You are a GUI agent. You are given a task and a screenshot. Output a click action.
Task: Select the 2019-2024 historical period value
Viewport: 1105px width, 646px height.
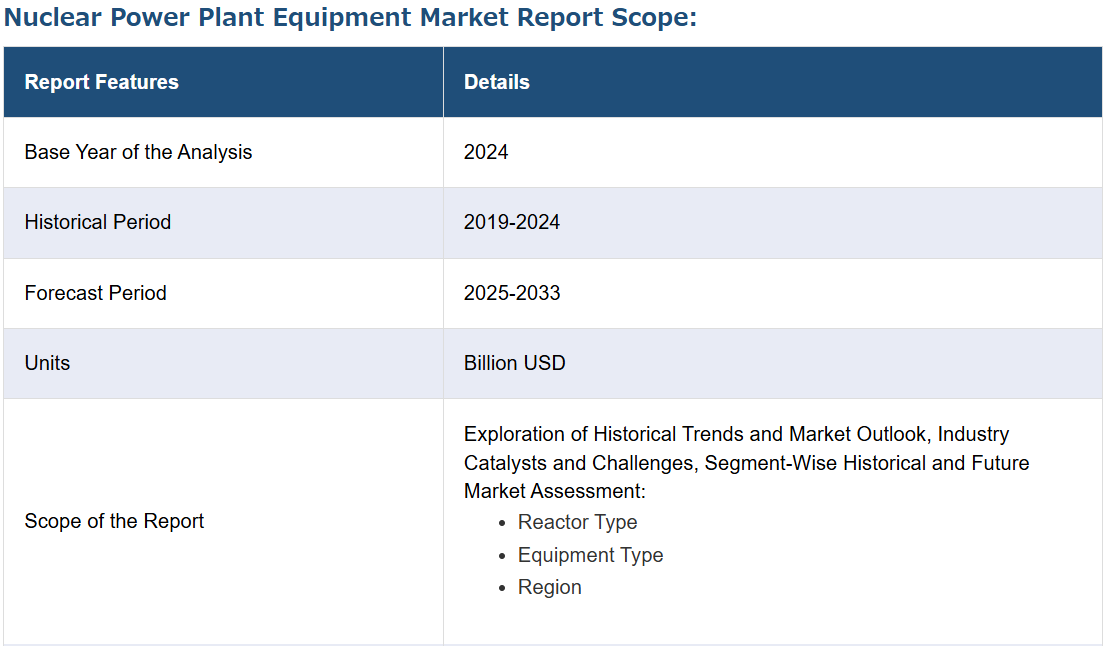coord(511,222)
